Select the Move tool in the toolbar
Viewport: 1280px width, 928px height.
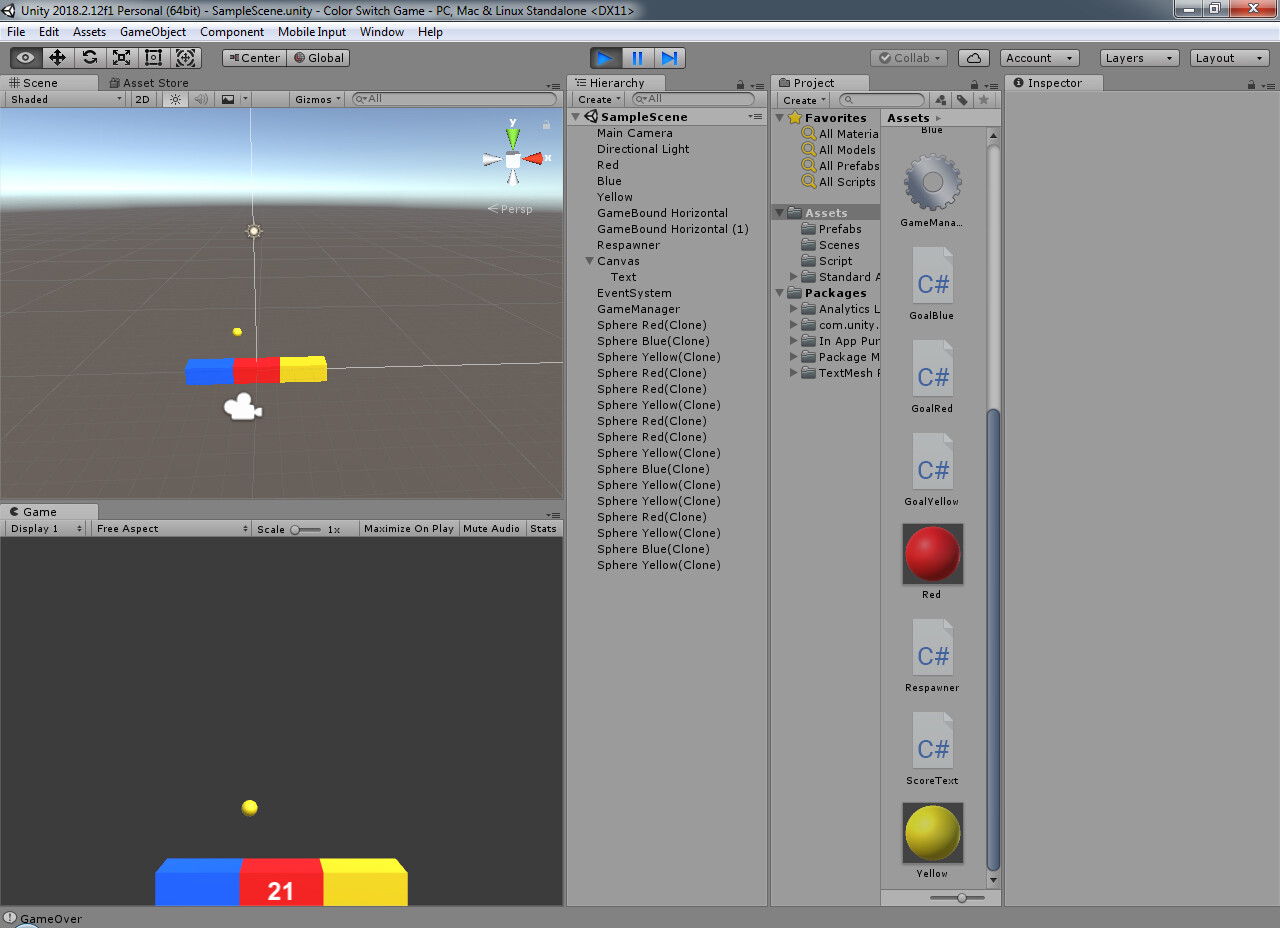pyautogui.click(x=57, y=57)
